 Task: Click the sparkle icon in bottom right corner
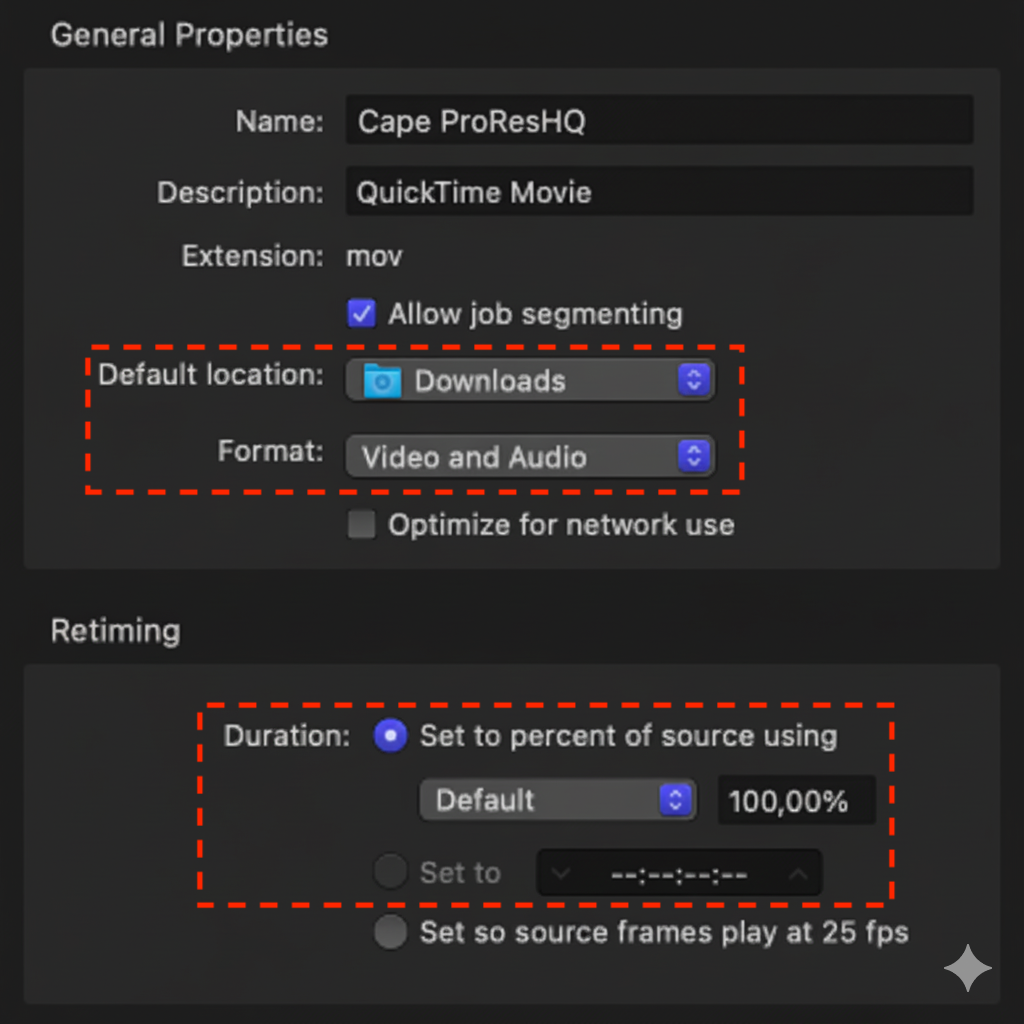click(967, 968)
